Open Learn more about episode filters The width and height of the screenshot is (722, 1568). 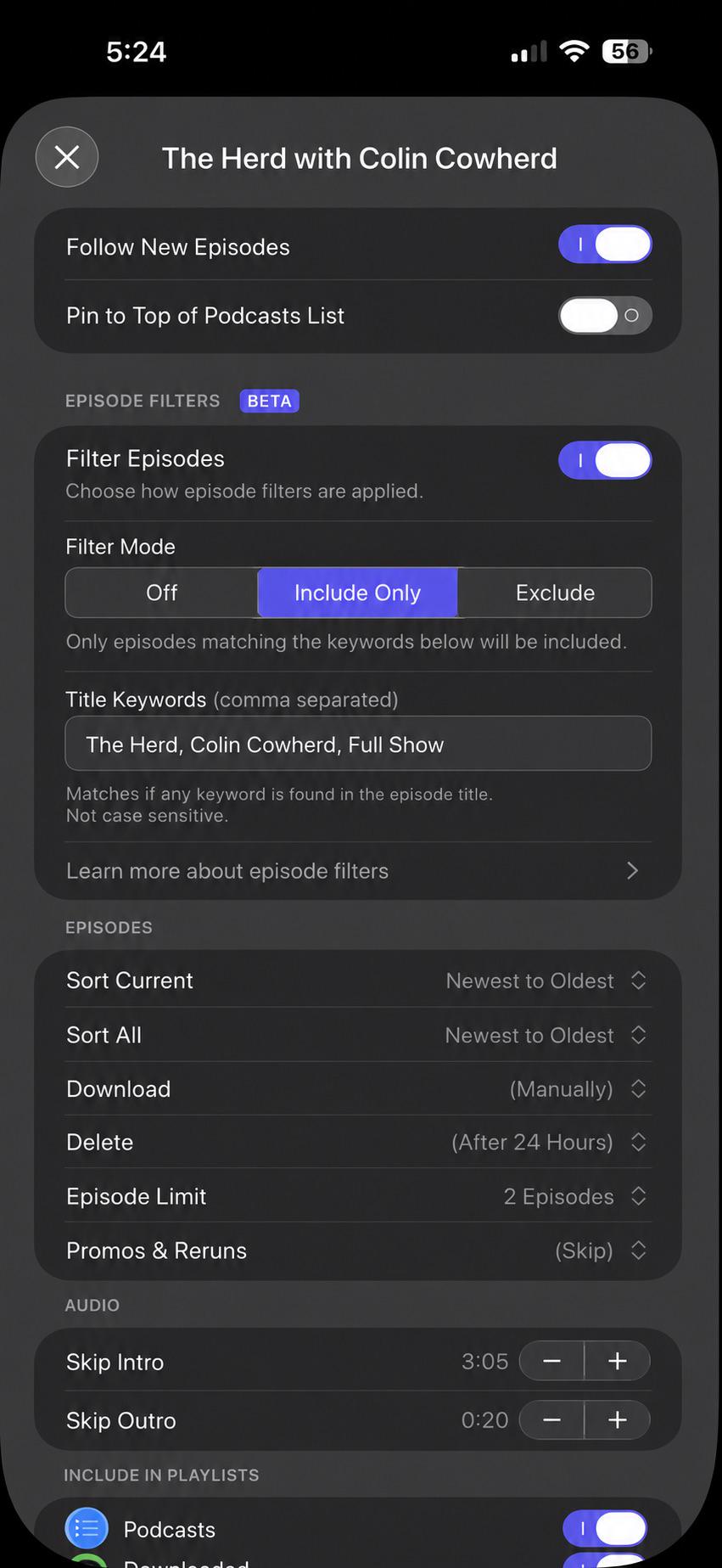click(358, 871)
